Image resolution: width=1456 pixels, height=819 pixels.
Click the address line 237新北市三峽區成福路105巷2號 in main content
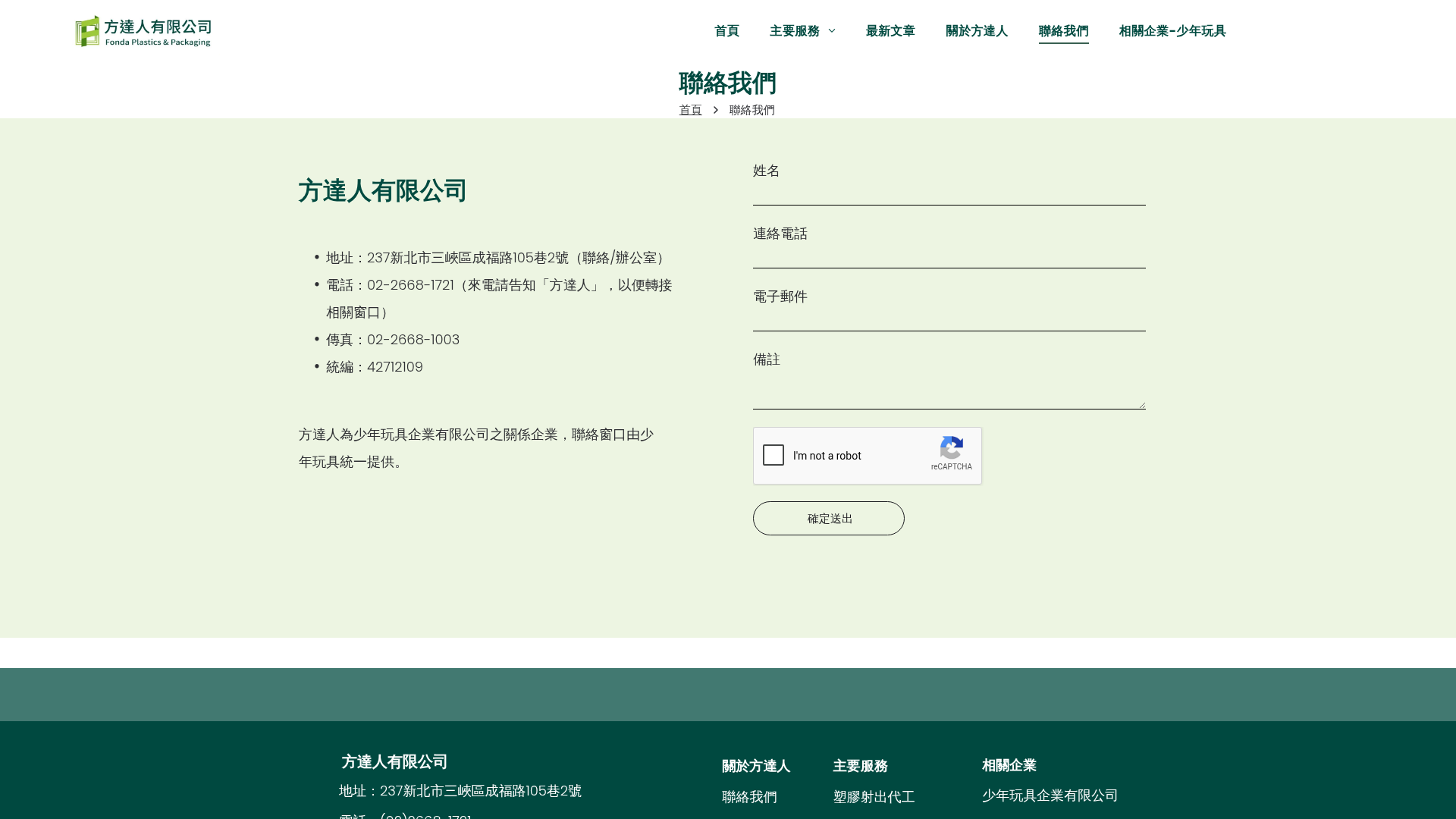[468, 258]
